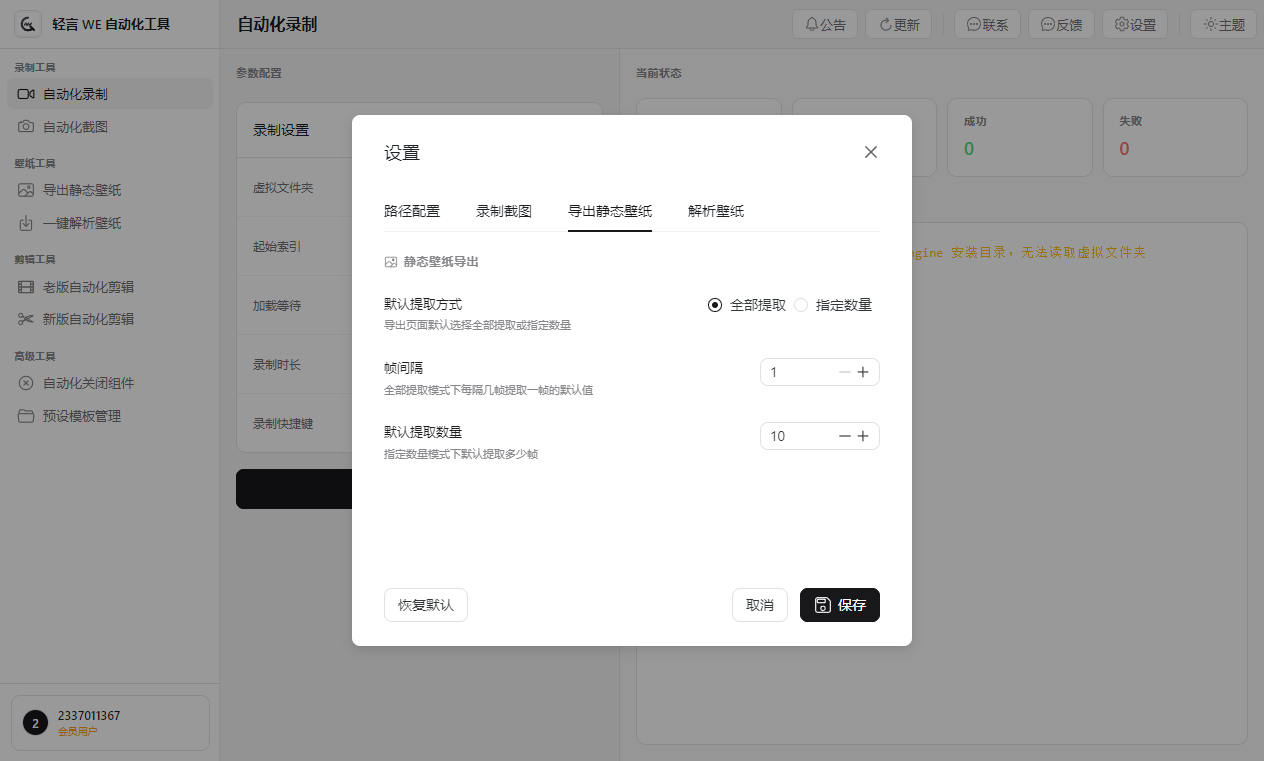
Task: Open the 公告 announcements panel
Action: [x=824, y=24]
